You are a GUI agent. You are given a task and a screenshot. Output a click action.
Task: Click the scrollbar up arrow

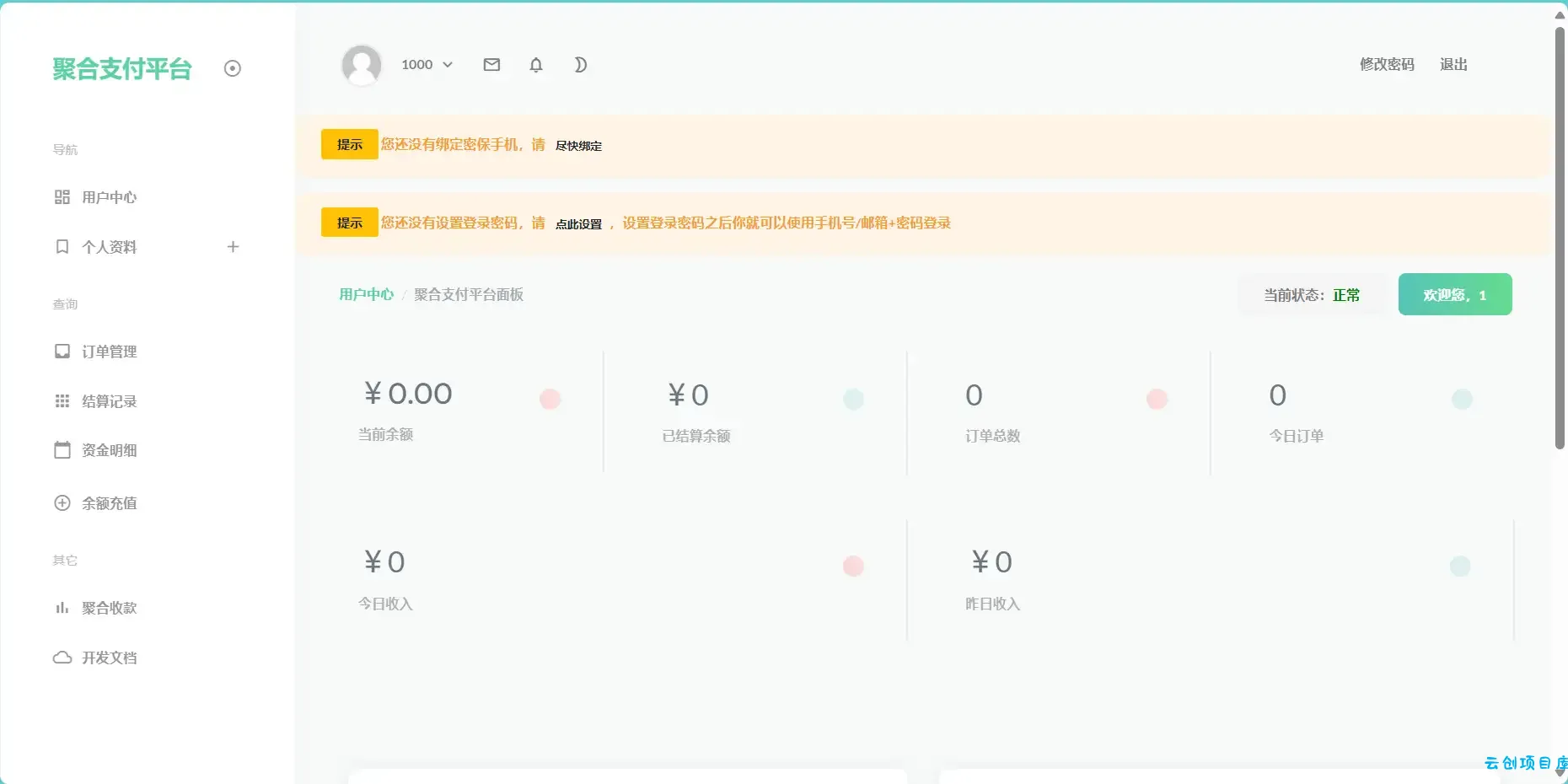point(1560,14)
